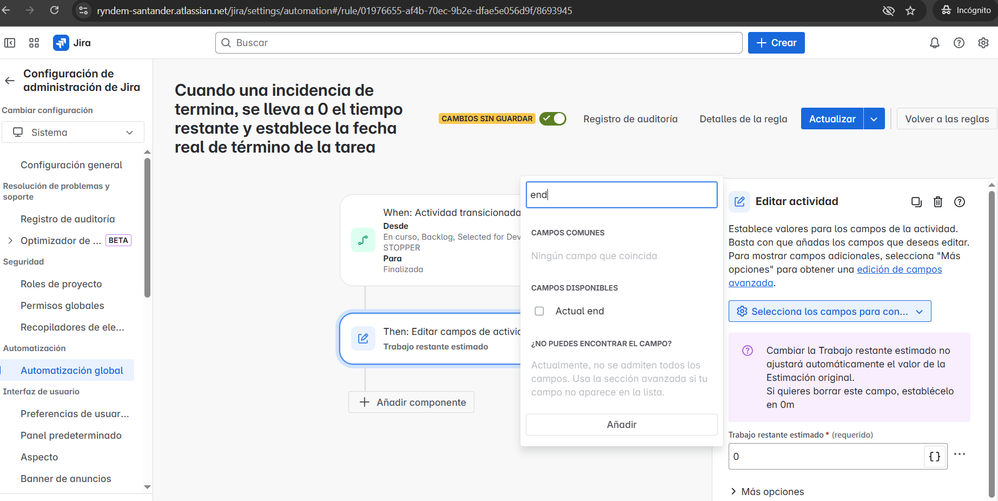The width and height of the screenshot is (998, 501).
Task: Collapse the sidebar with the panel icon
Action: click(x=10, y=43)
